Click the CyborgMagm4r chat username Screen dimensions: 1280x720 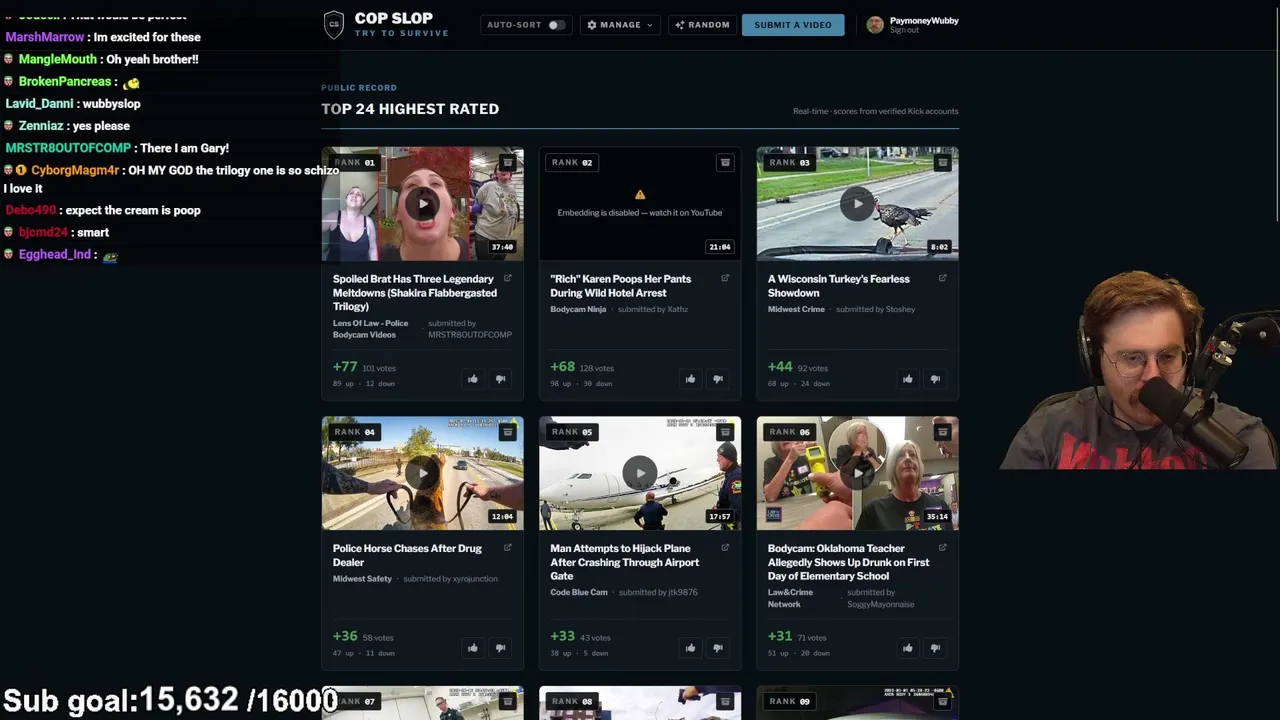75,170
